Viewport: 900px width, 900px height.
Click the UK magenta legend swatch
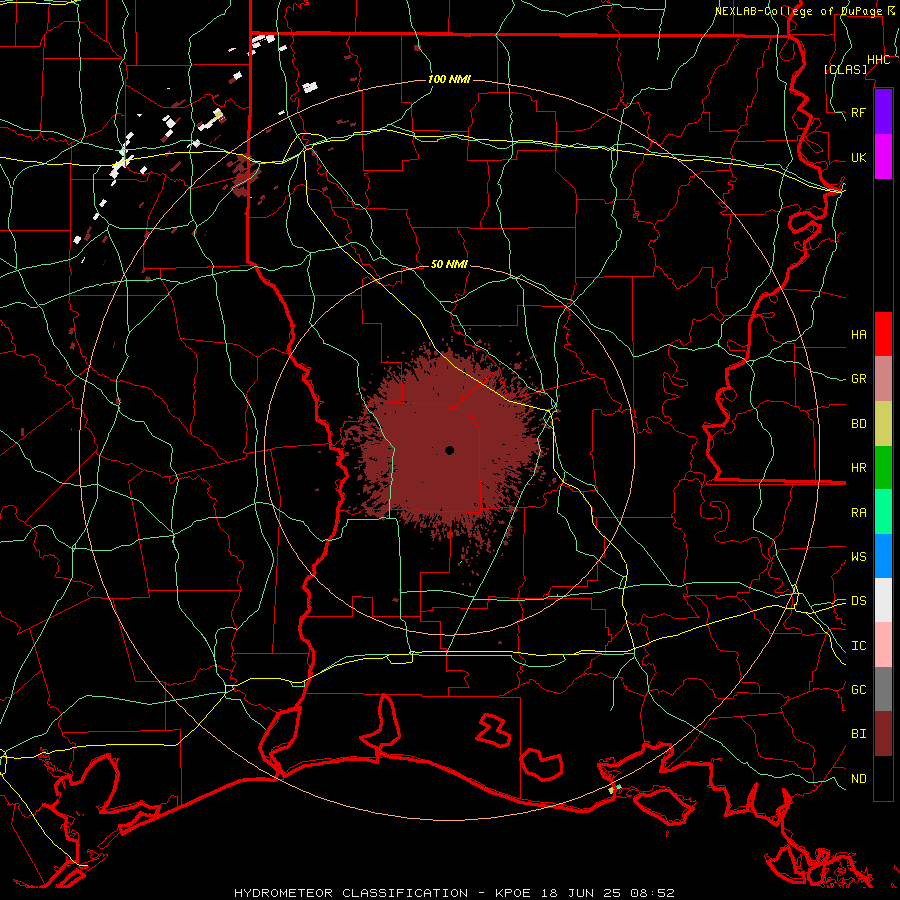pyautogui.click(x=883, y=157)
